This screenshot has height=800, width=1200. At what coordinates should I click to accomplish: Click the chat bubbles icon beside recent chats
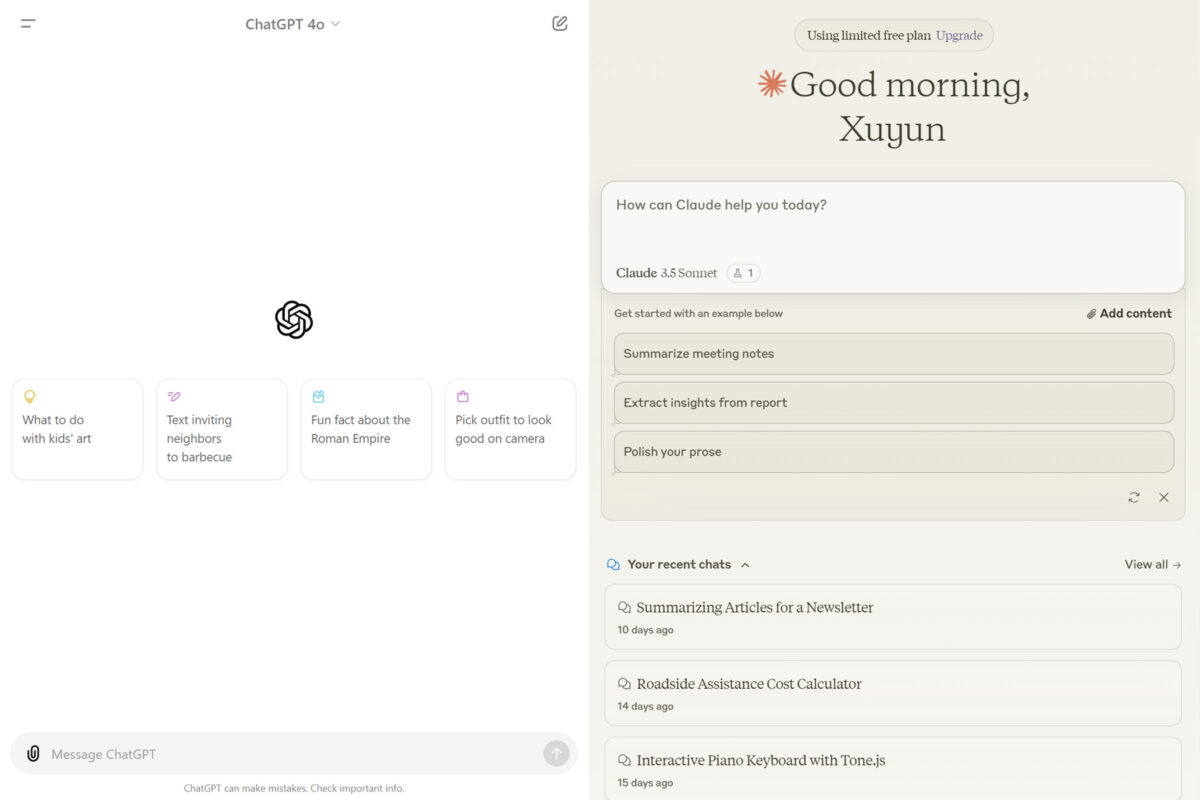pos(613,565)
